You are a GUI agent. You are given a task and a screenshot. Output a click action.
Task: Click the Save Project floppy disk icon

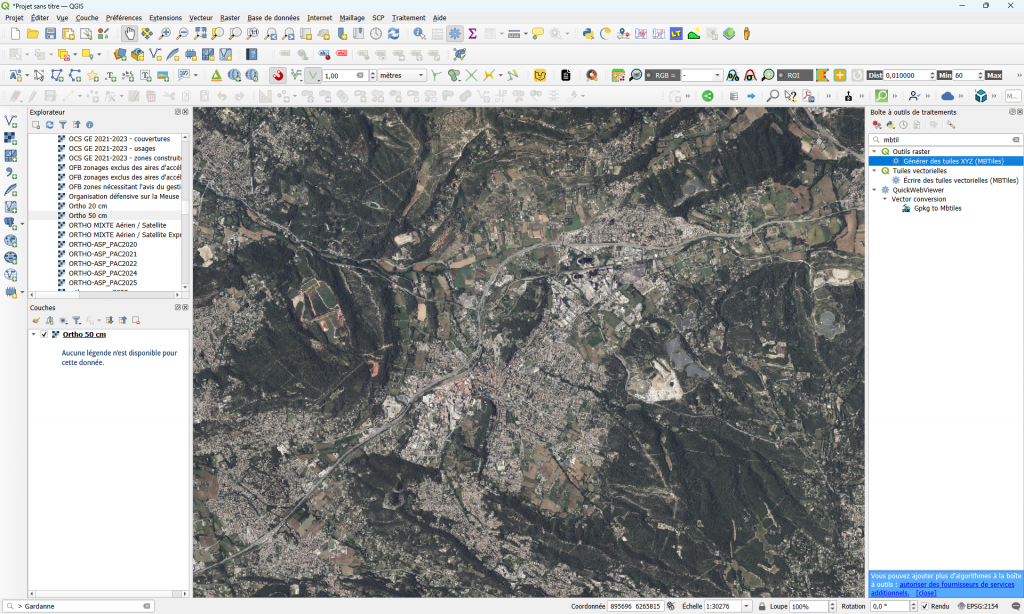(x=50, y=33)
